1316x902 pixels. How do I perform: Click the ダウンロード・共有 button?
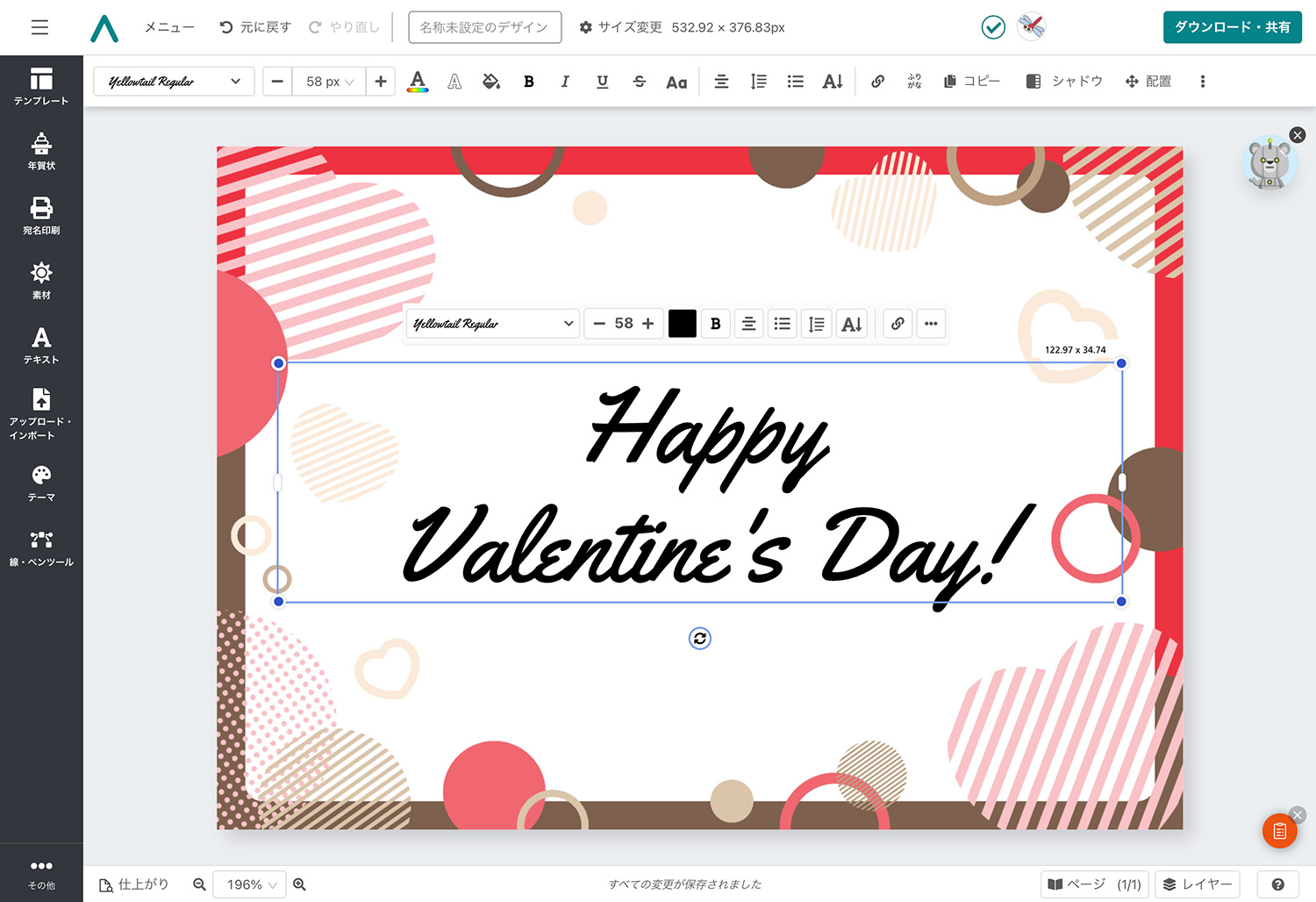1232,27
